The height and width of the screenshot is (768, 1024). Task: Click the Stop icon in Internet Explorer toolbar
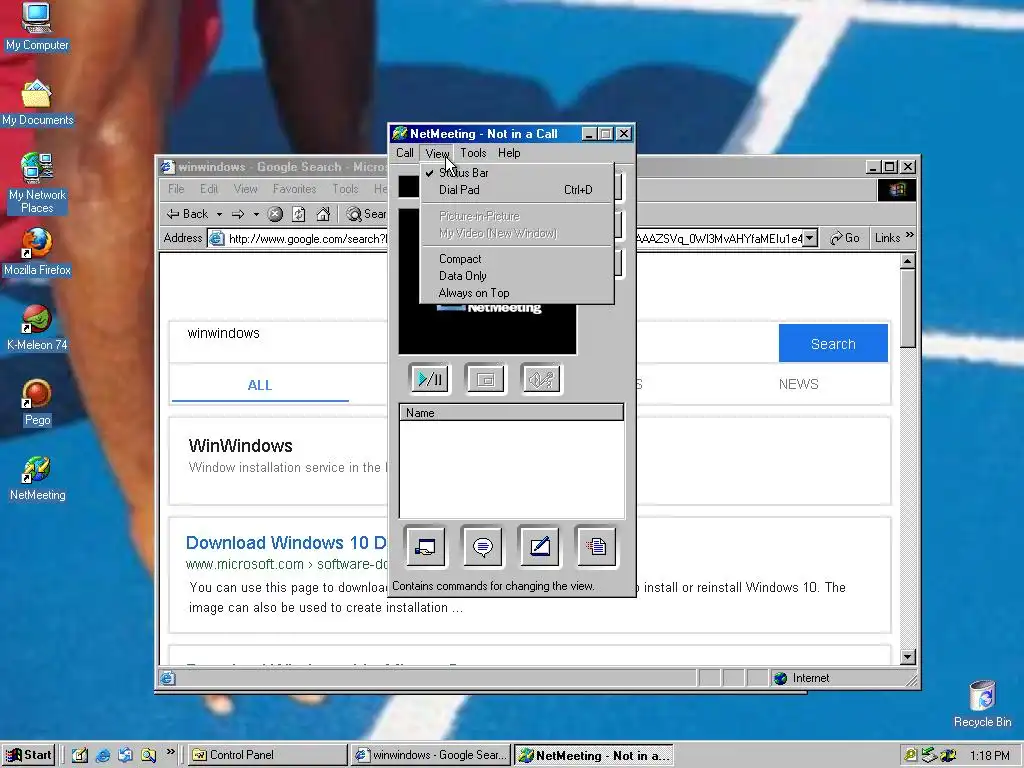(x=276, y=214)
